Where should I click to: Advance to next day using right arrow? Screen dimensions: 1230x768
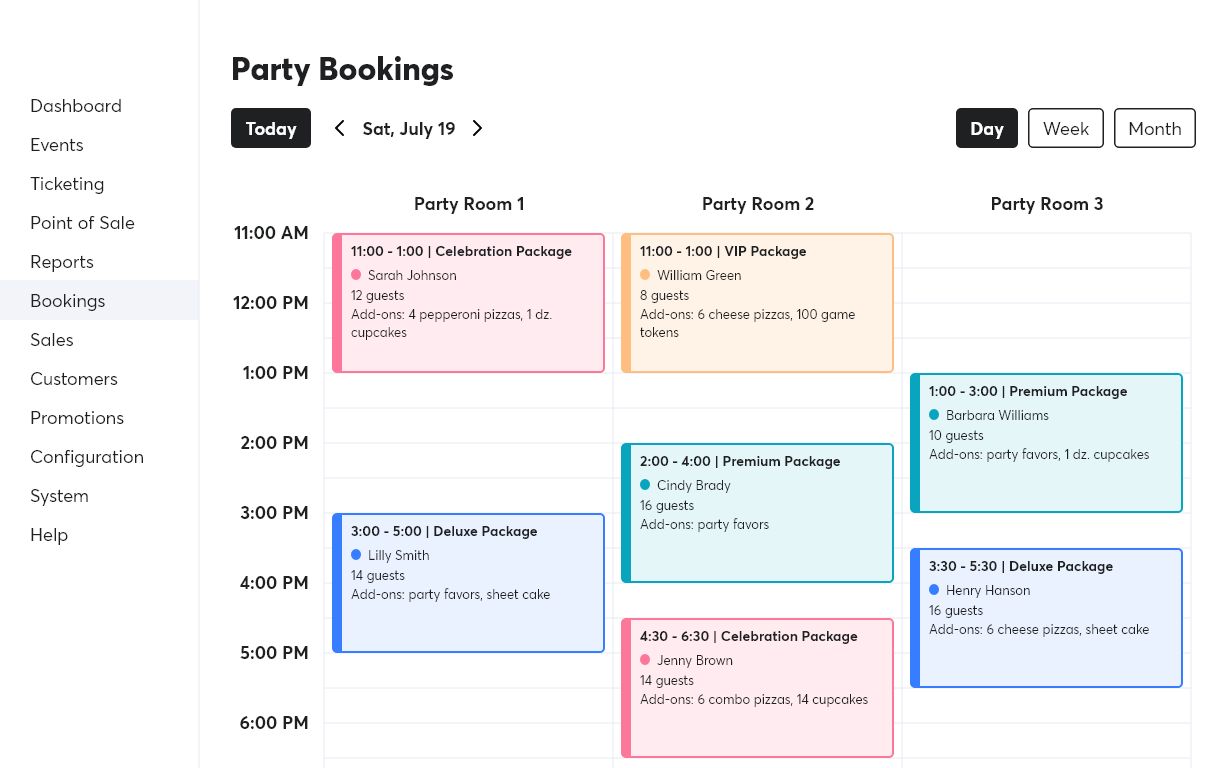tap(477, 128)
